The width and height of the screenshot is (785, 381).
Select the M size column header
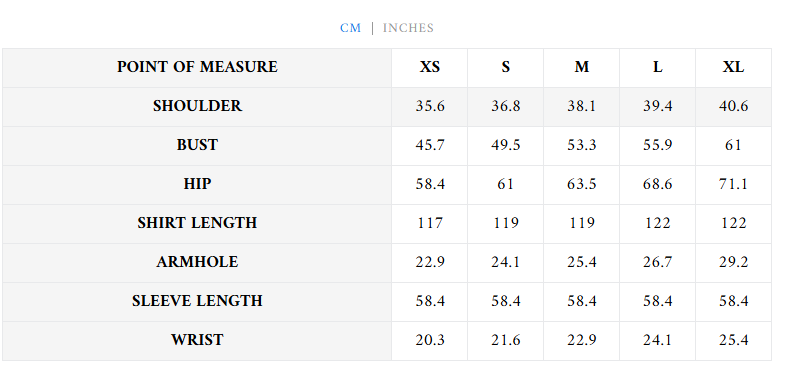coord(582,67)
